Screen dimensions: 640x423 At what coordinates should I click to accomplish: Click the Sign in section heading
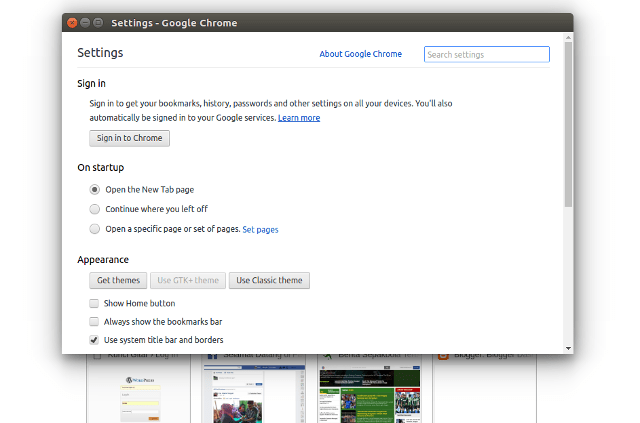coord(91,84)
